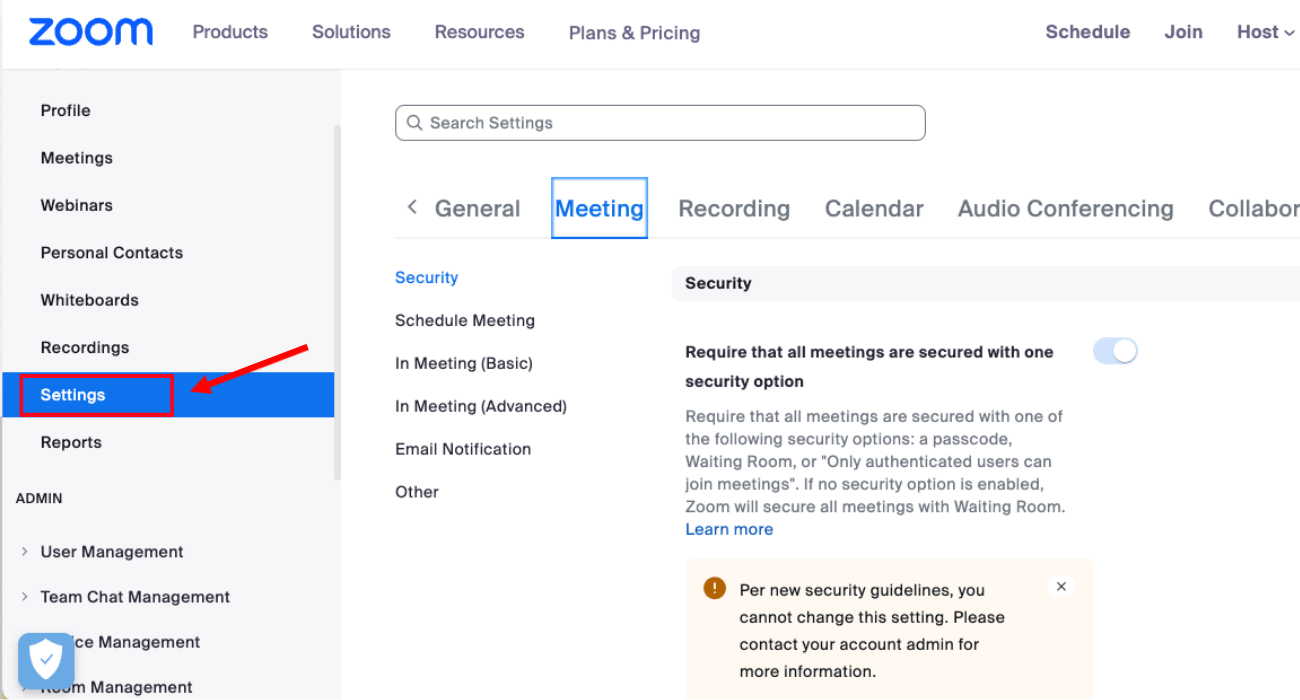
Task: Click the Learn more link
Action: click(x=729, y=529)
